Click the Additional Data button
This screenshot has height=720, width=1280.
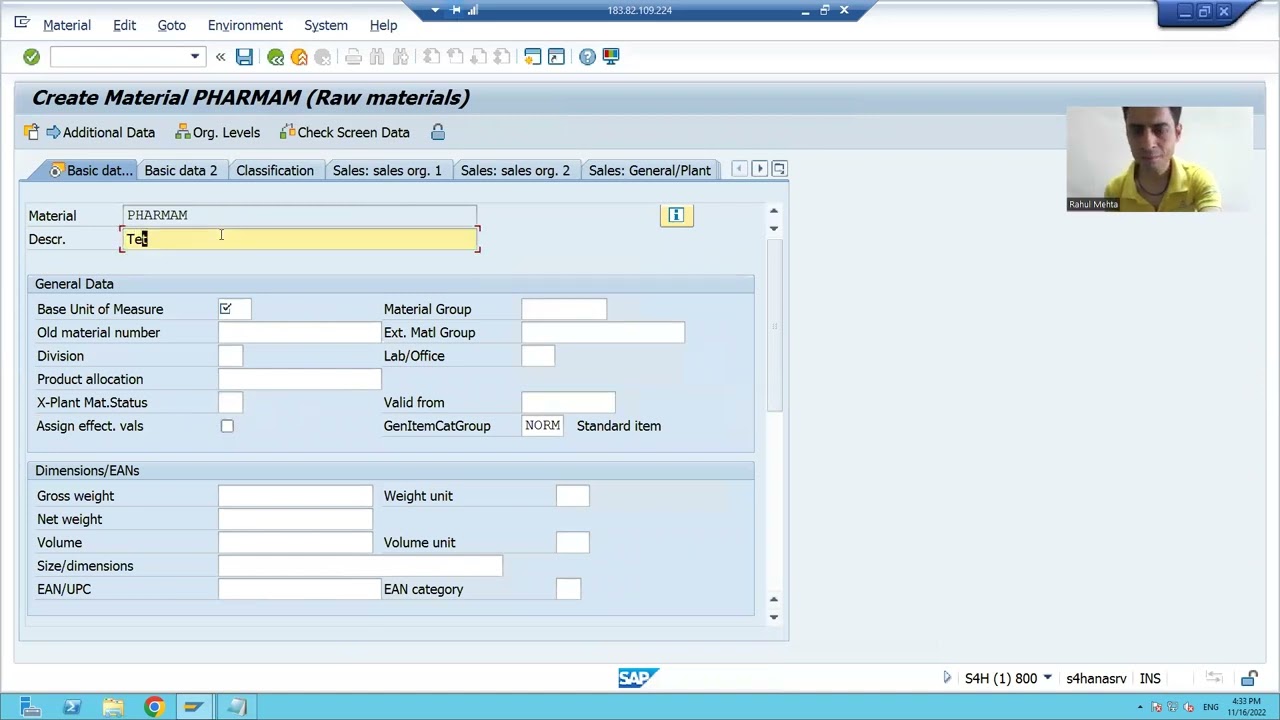(x=100, y=132)
